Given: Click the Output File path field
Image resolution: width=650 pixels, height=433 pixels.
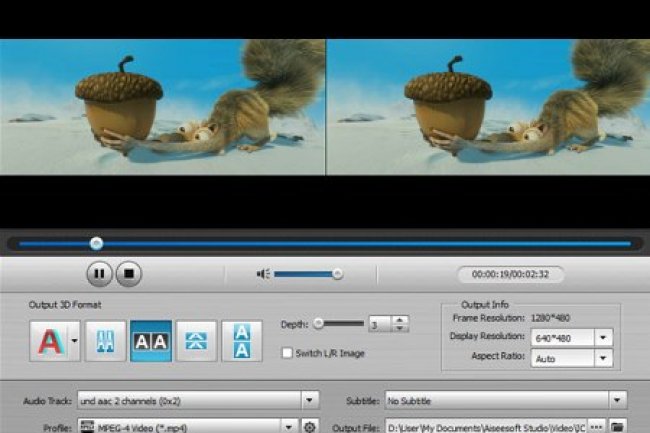Looking at the screenshot, I should (486, 427).
